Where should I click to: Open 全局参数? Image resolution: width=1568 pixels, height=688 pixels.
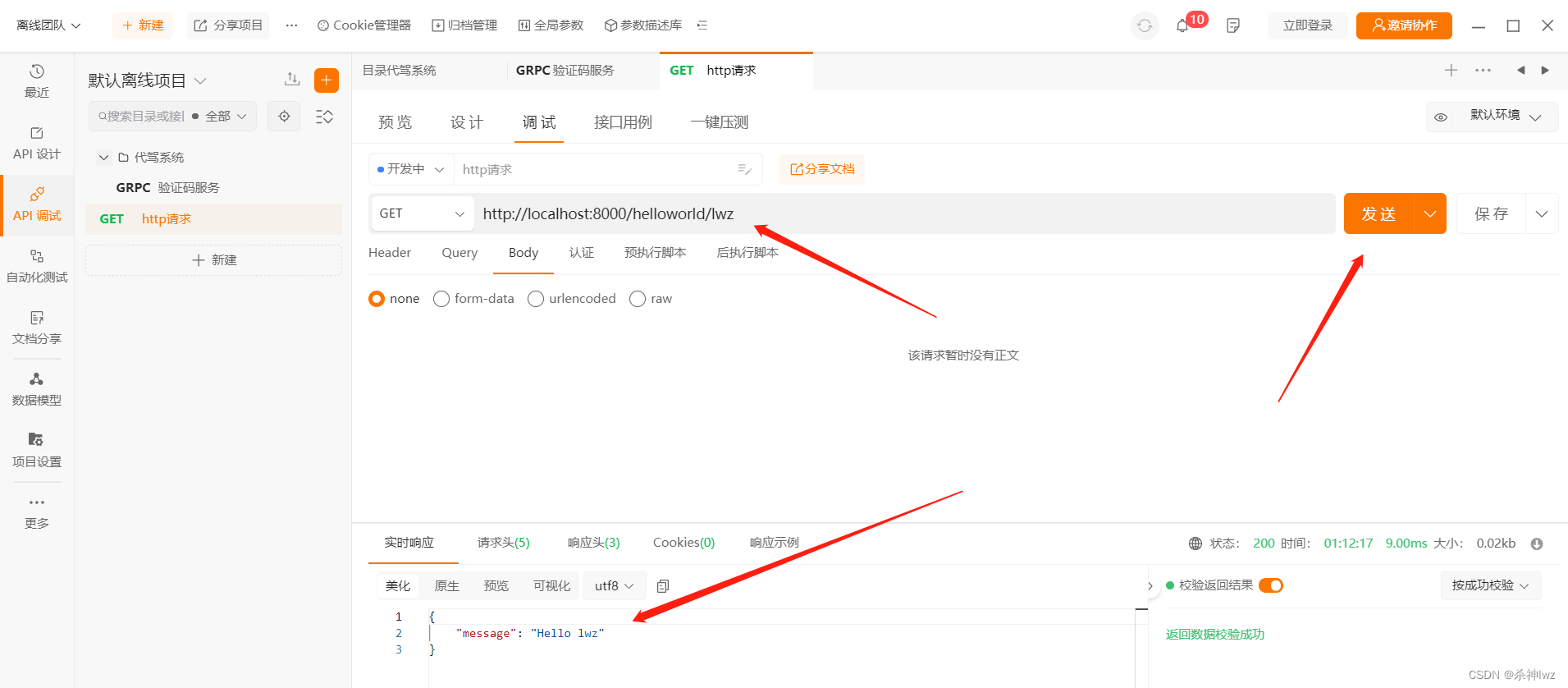click(x=551, y=25)
